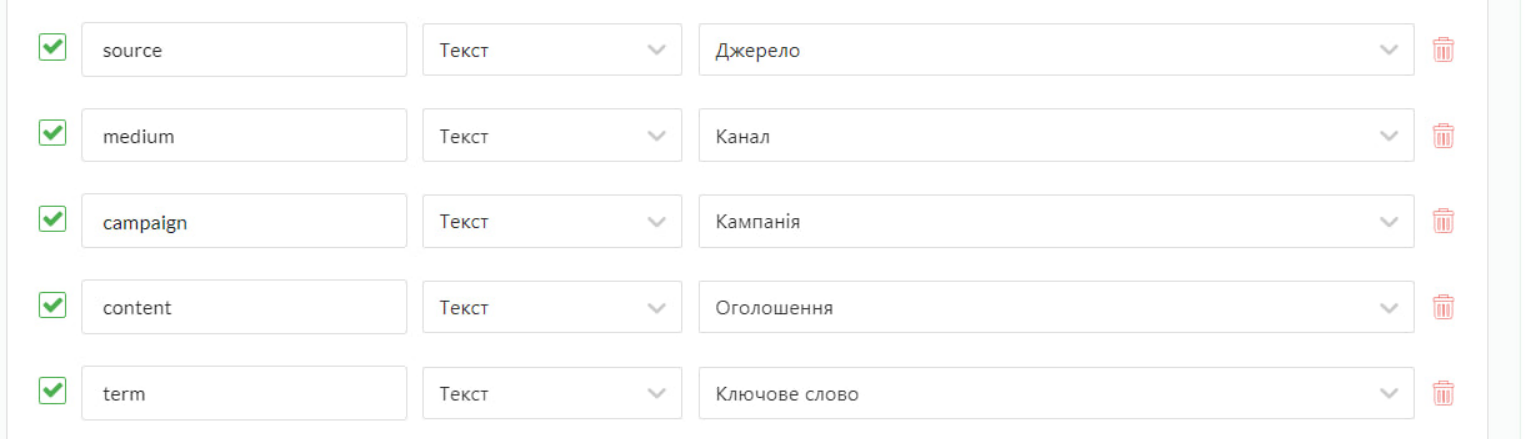Click the content name input field
This screenshot has width=1528, height=439.
[243, 307]
